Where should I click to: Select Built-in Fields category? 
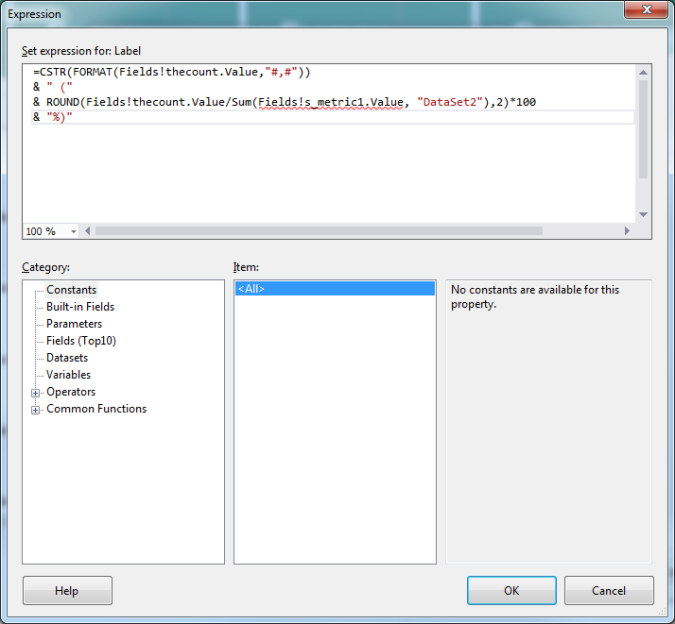click(80, 307)
